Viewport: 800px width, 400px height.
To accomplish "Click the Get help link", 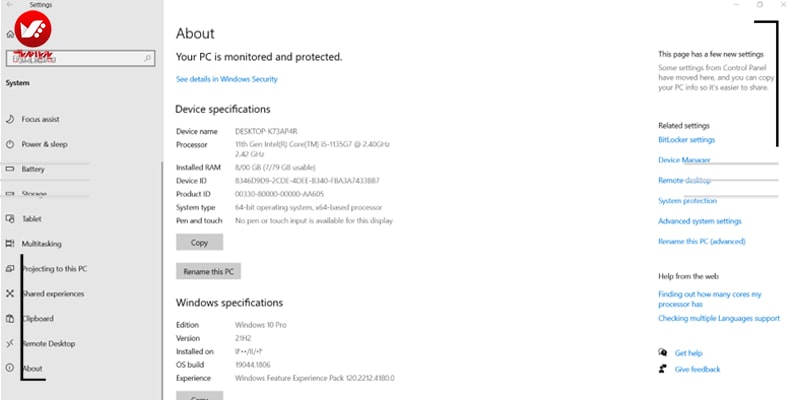I will coord(688,353).
